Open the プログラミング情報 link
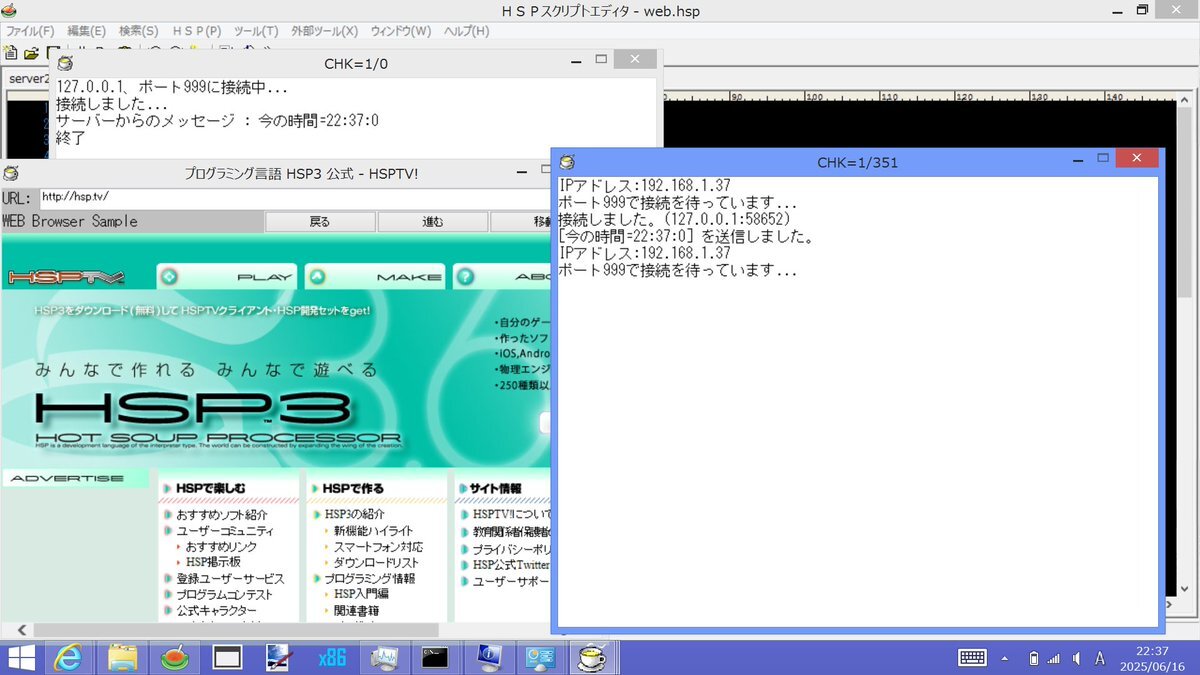The image size is (1200, 675). click(x=369, y=578)
